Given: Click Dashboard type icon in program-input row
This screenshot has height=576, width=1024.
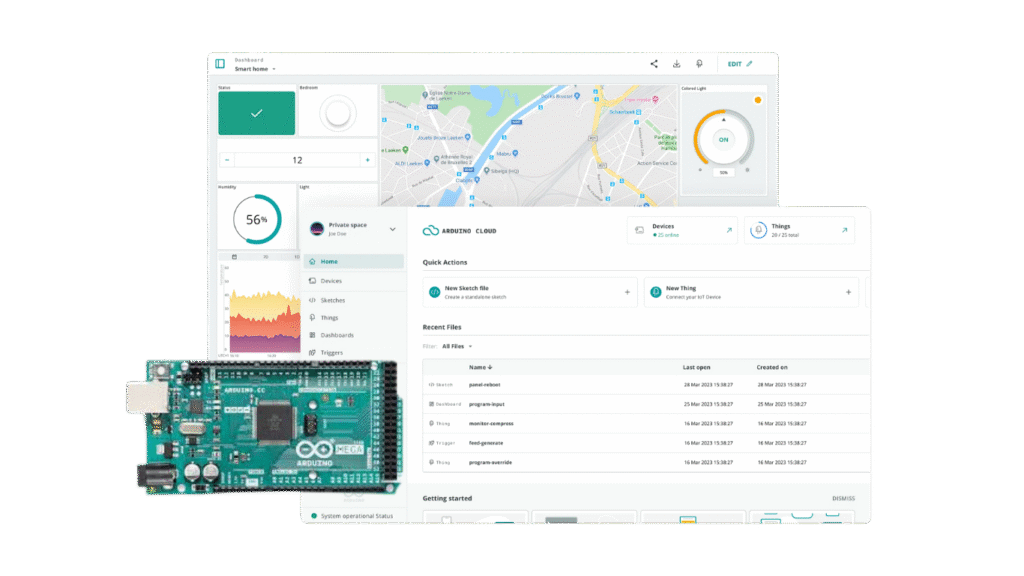Looking at the screenshot, I should (431, 404).
